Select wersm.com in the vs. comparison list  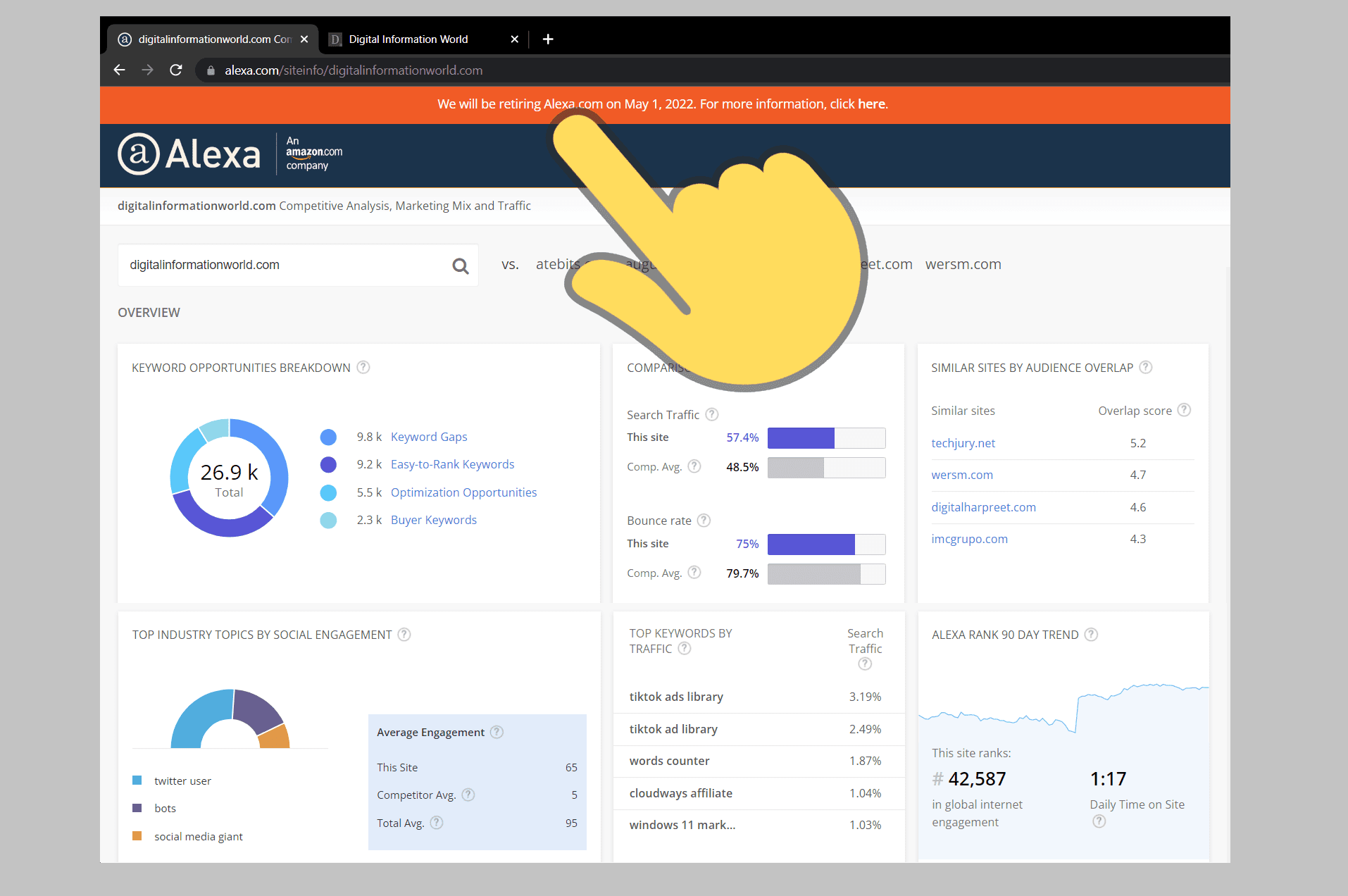click(963, 264)
